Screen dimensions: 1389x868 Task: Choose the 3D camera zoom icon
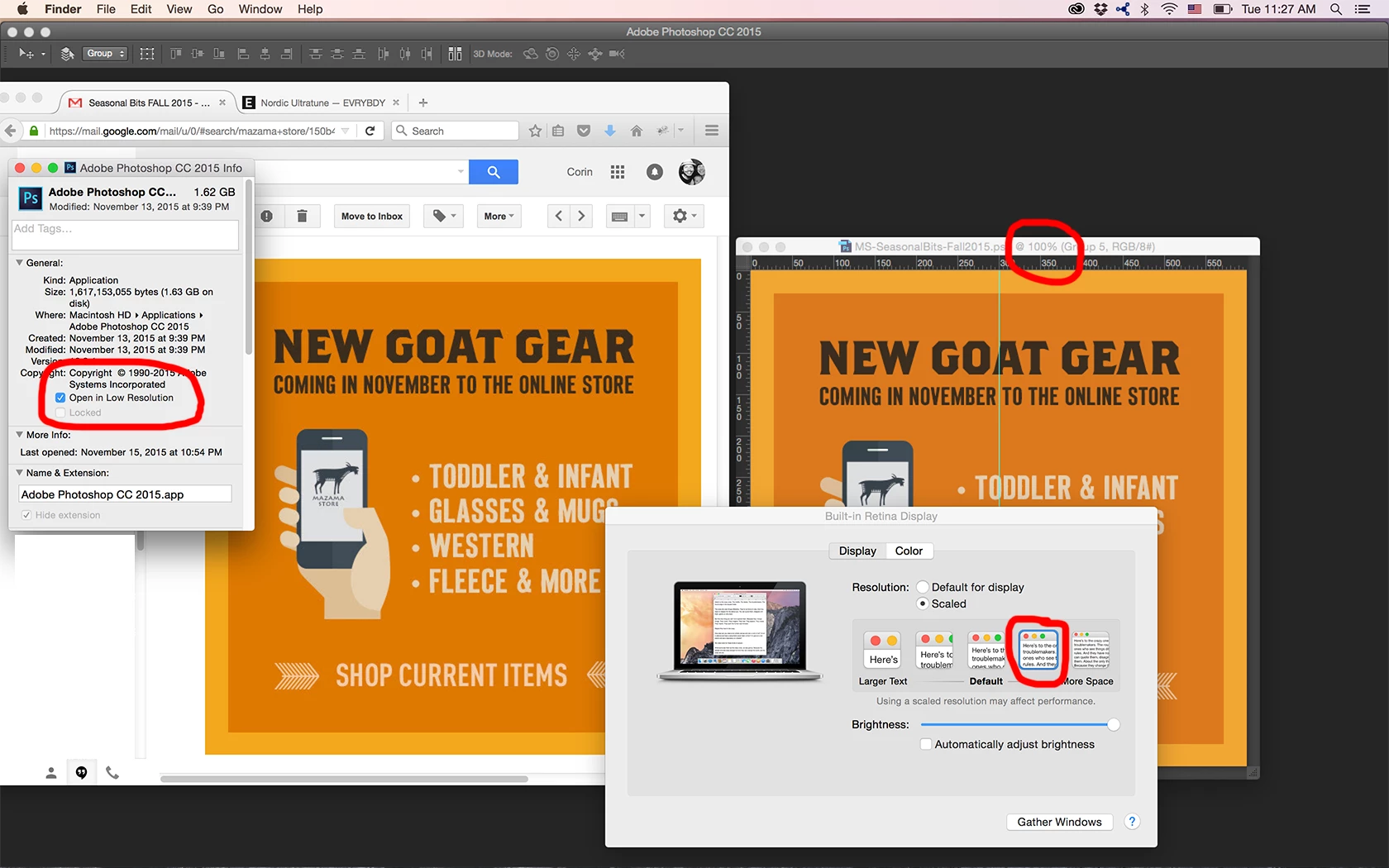(x=617, y=54)
